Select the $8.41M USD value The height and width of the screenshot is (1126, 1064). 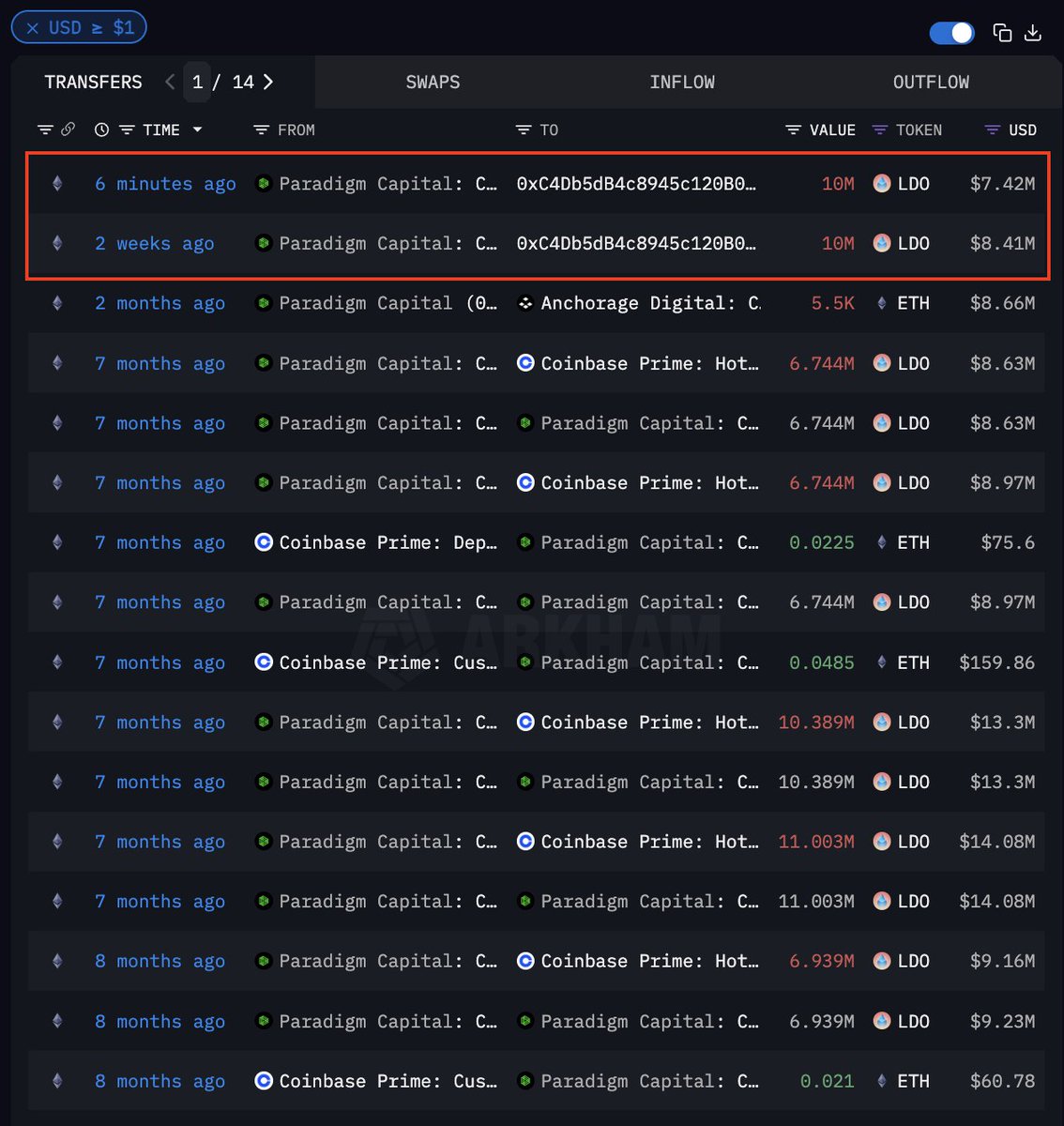(x=1002, y=244)
